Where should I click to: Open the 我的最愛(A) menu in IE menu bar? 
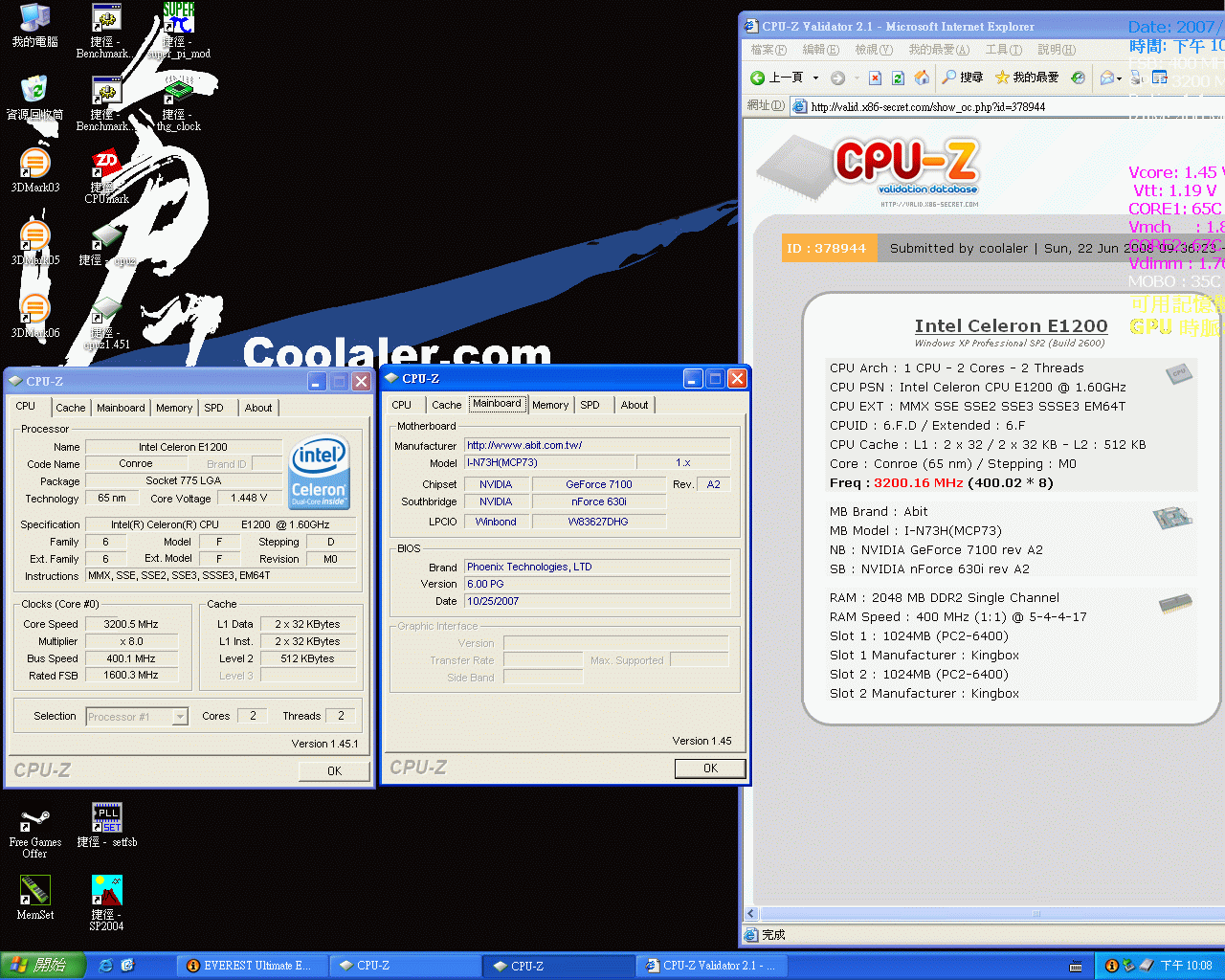click(x=939, y=50)
